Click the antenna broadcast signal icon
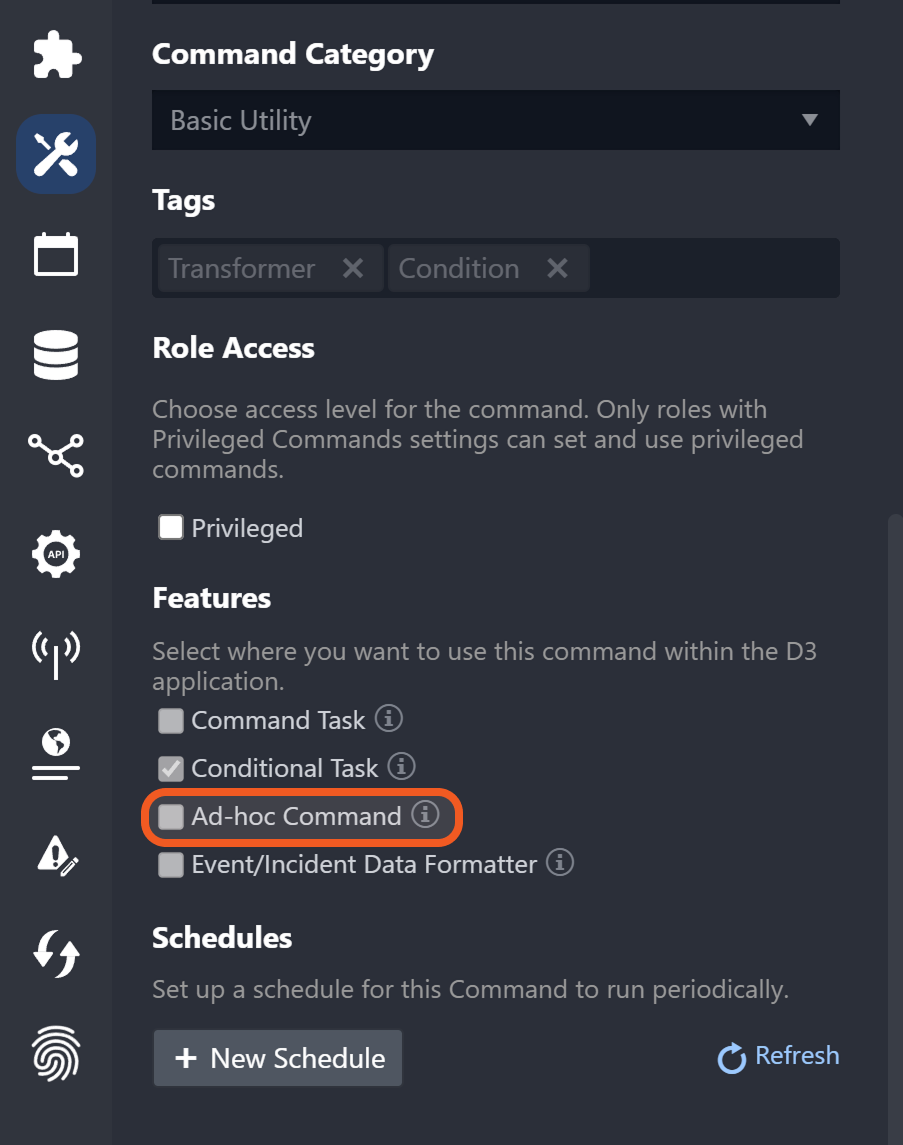The width and height of the screenshot is (903, 1145). coord(56,653)
